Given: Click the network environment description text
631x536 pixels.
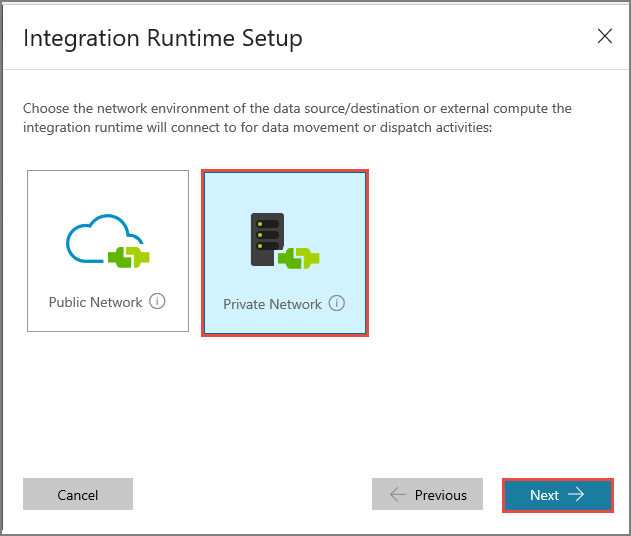Looking at the screenshot, I should pyautogui.click(x=297, y=118).
